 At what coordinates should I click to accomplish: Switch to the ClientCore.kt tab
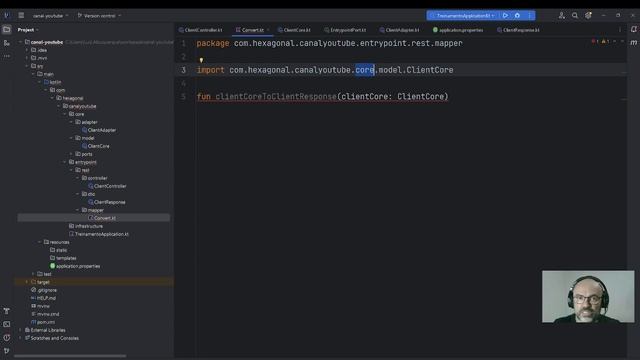294,30
